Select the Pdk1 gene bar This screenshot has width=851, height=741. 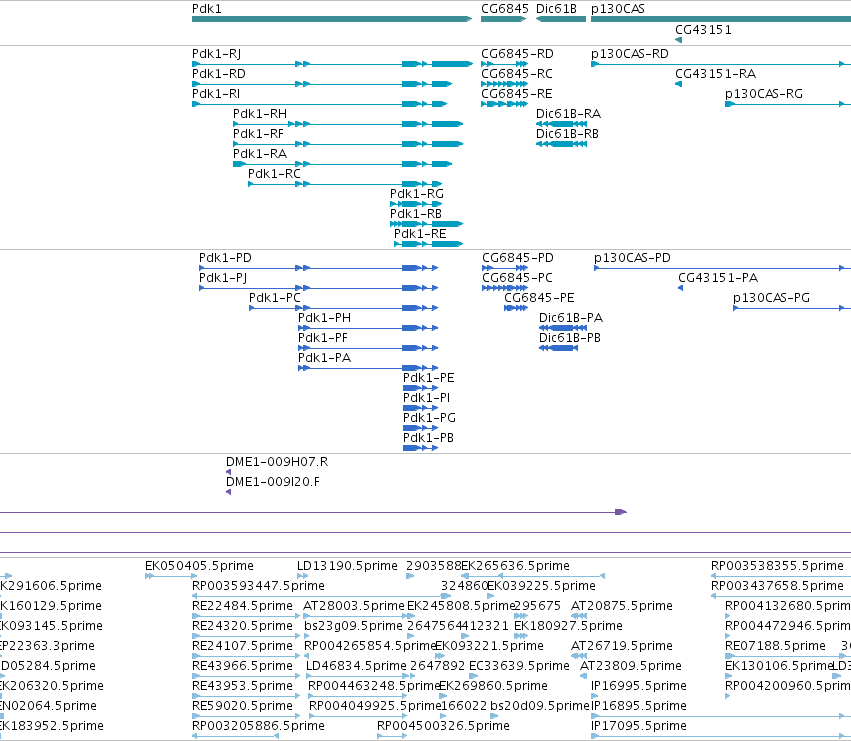point(332,19)
